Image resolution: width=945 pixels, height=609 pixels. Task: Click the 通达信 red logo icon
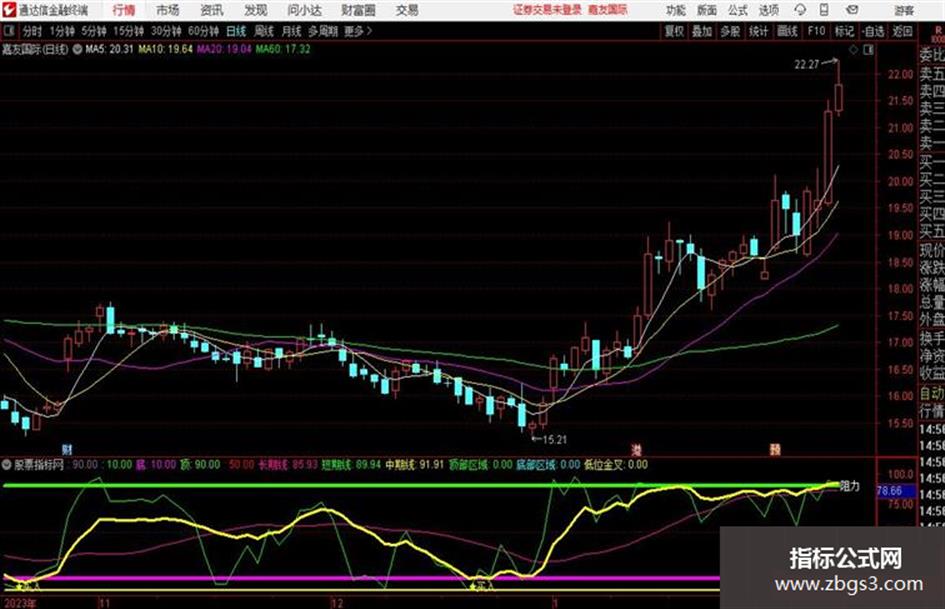pos(9,10)
